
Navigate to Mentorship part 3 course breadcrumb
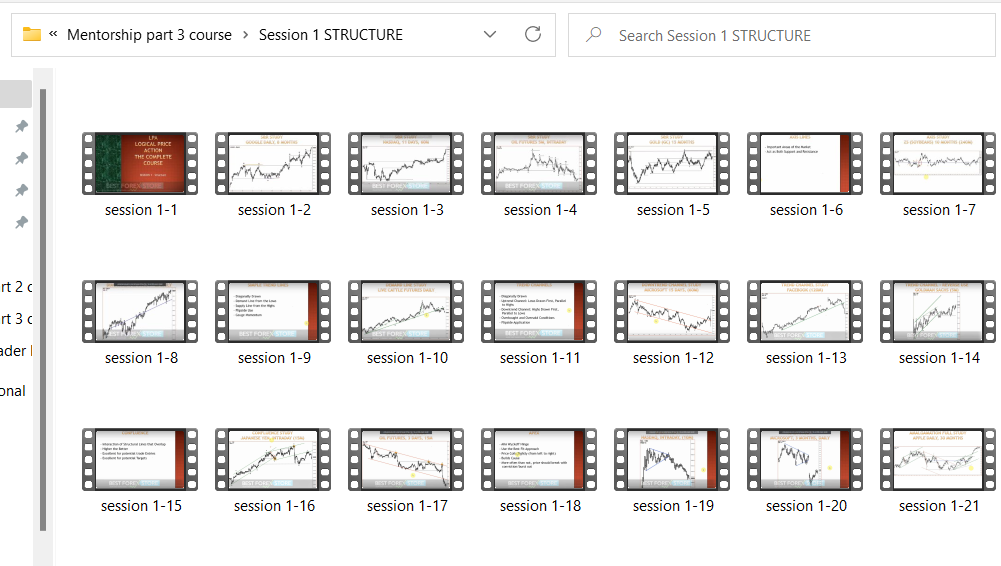point(149,35)
